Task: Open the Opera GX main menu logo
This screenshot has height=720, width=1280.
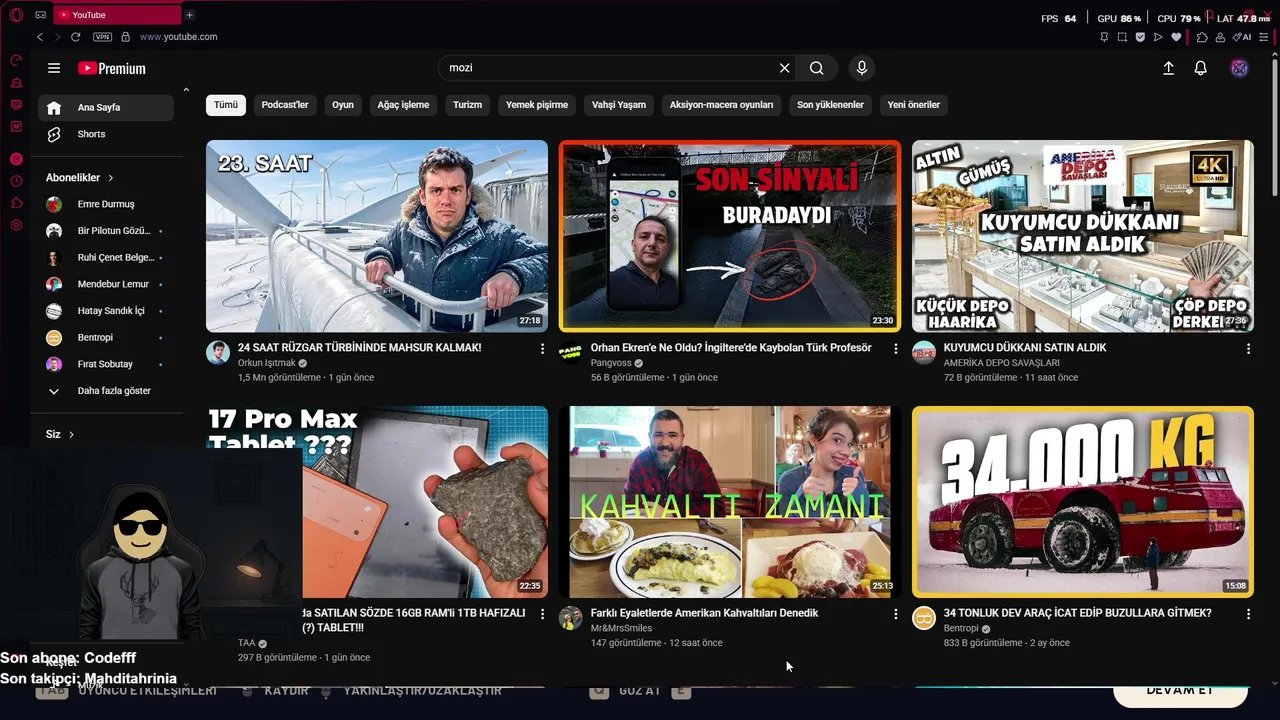Action: pyautogui.click(x=16, y=15)
